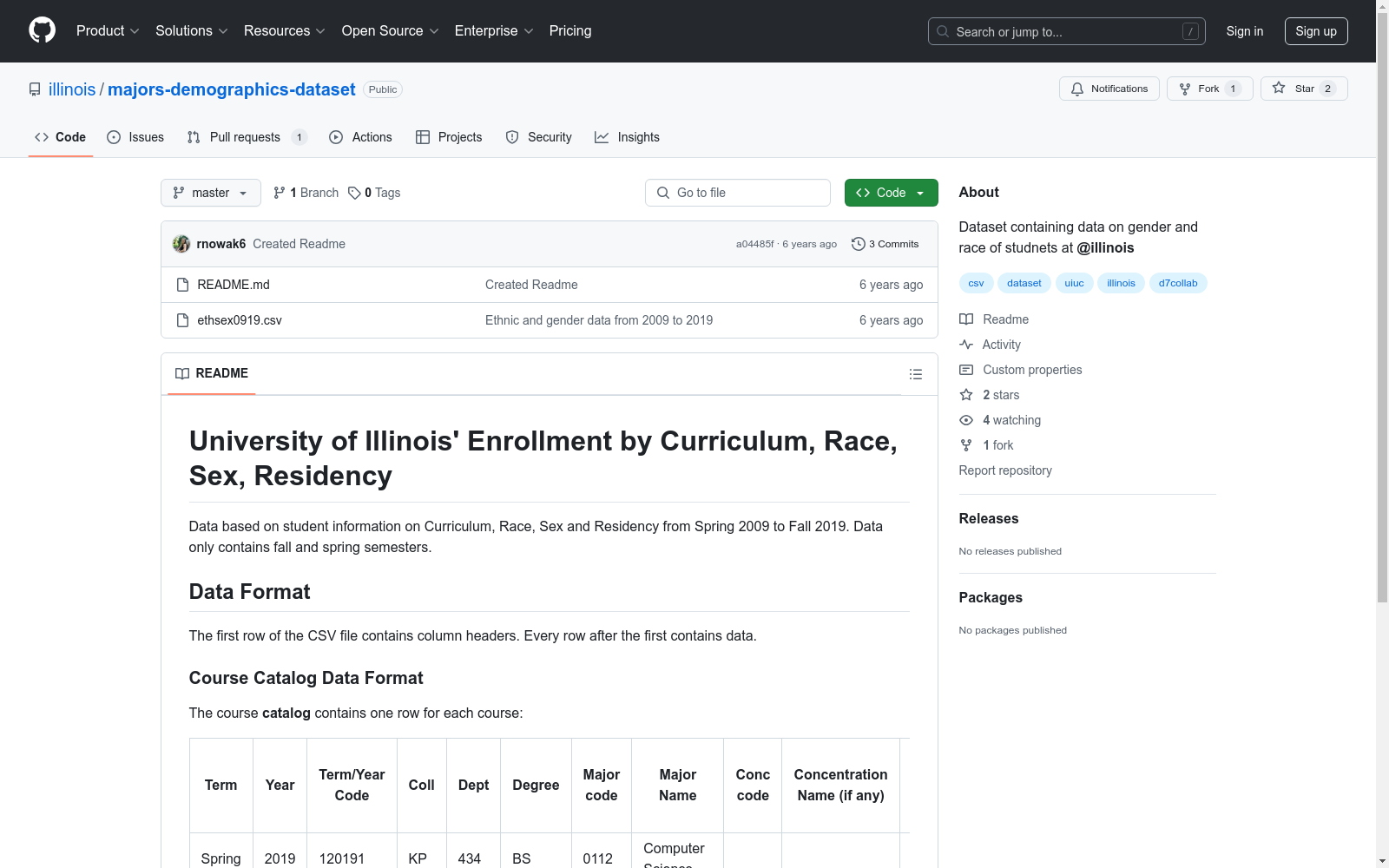The image size is (1389, 868).
Task: Click the ethsex0919.csv file icon
Action: pos(182,320)
